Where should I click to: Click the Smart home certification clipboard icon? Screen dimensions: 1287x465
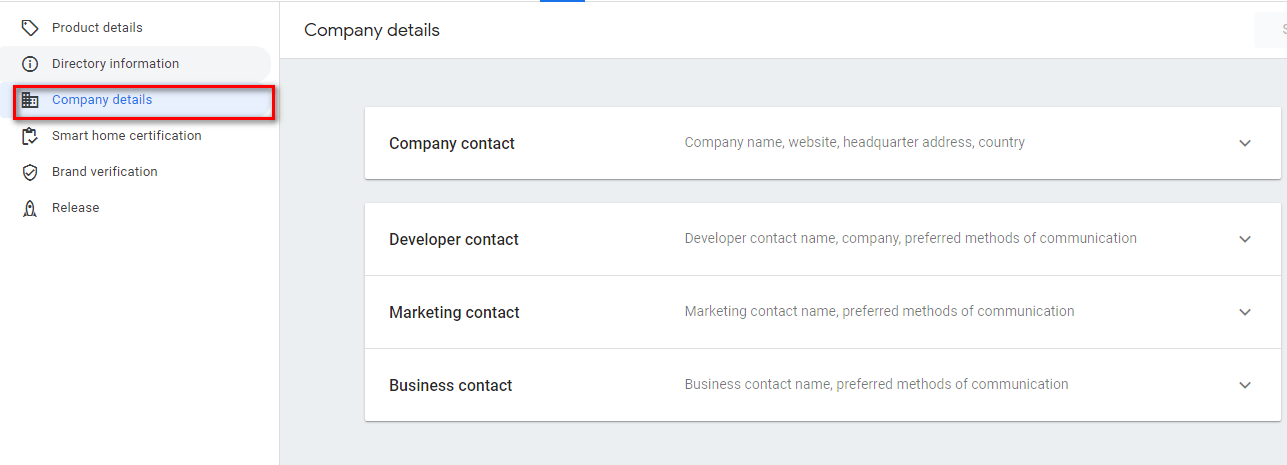pos(30,136)
